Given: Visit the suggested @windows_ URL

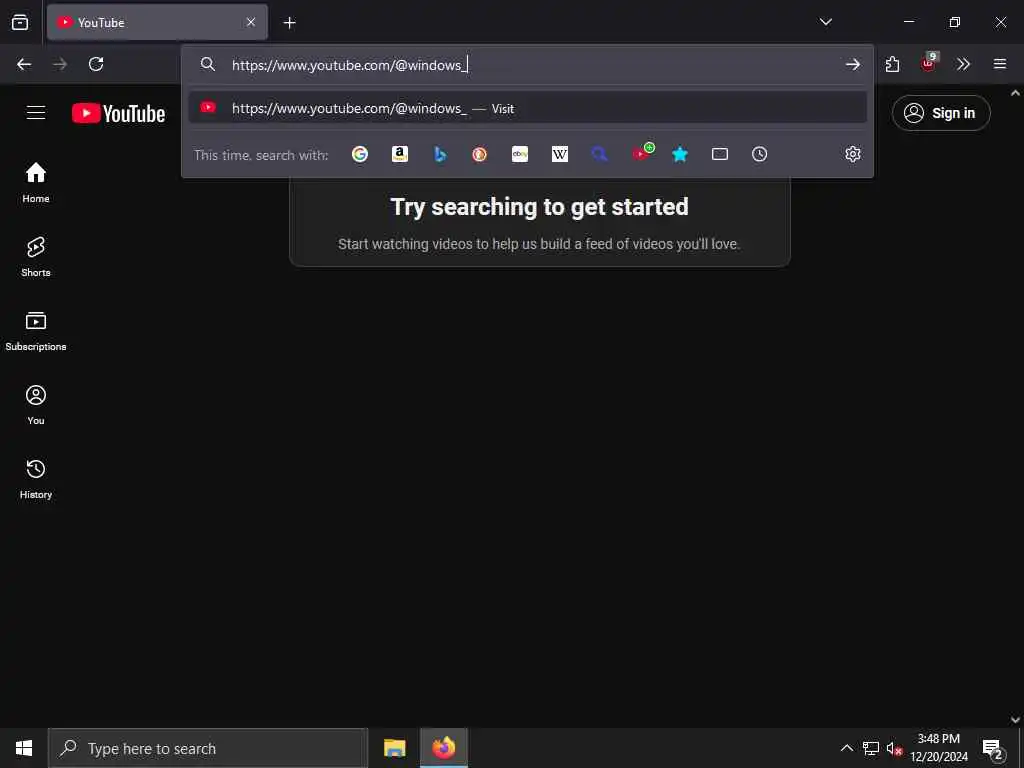Looking at the screenshot, I should coord(528,108).
